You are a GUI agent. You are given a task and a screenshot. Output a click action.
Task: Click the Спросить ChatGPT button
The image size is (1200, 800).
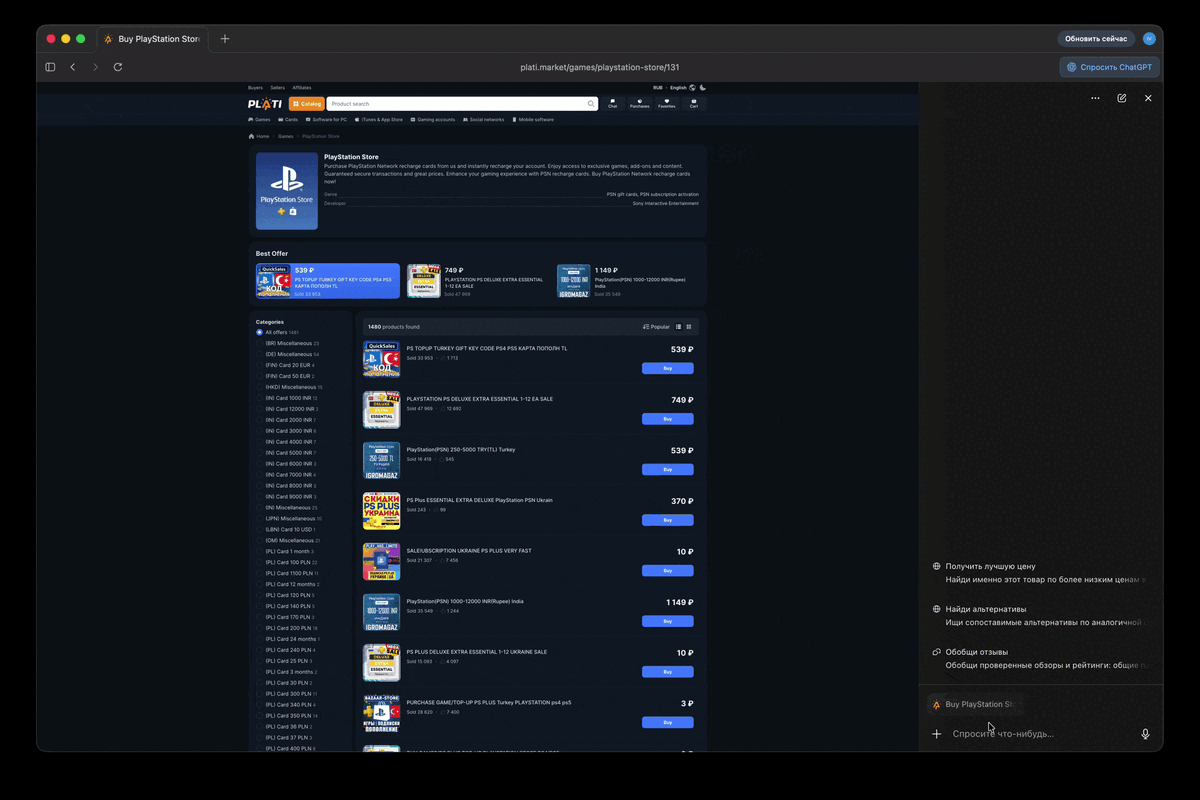pos(1109,67)
